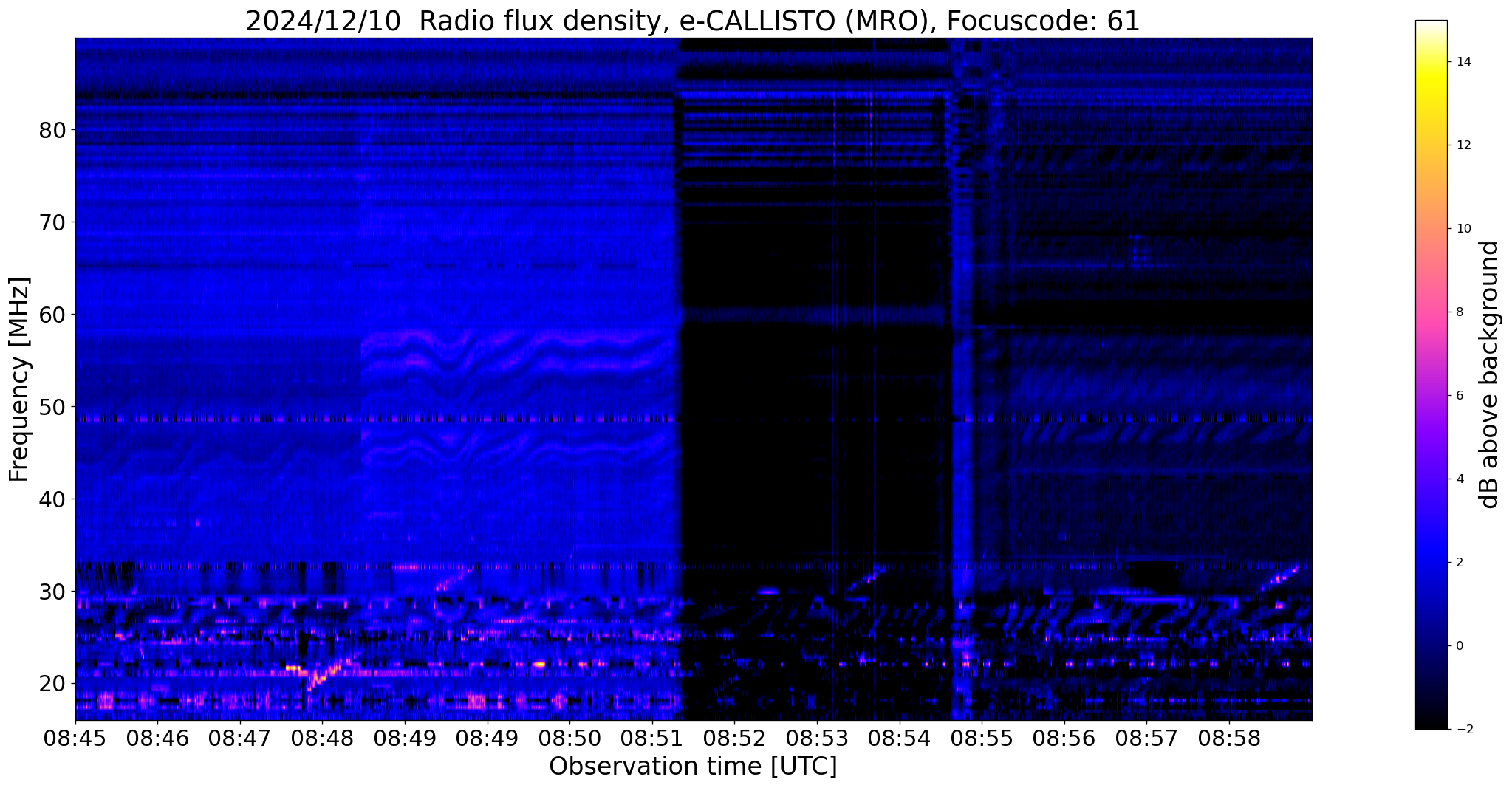Pick the colorbar tick label '12'
1512x788 pixels.
click(x=1463, y=145)
